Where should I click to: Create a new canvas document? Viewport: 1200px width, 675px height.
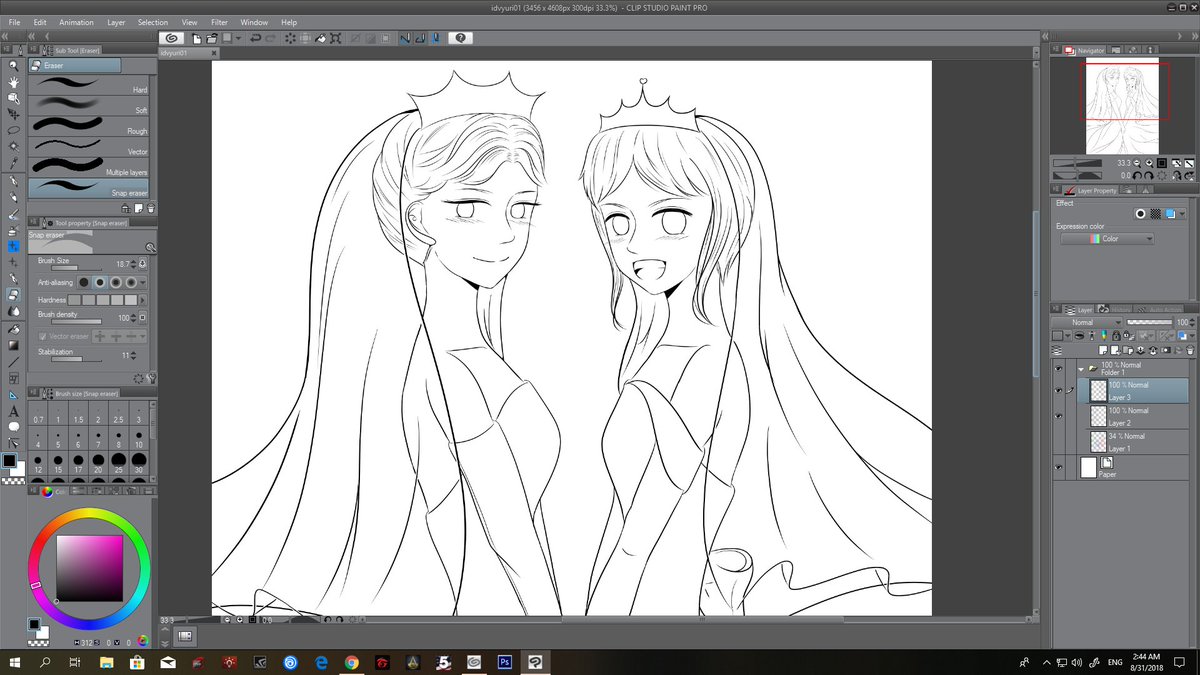coord(197,38)
